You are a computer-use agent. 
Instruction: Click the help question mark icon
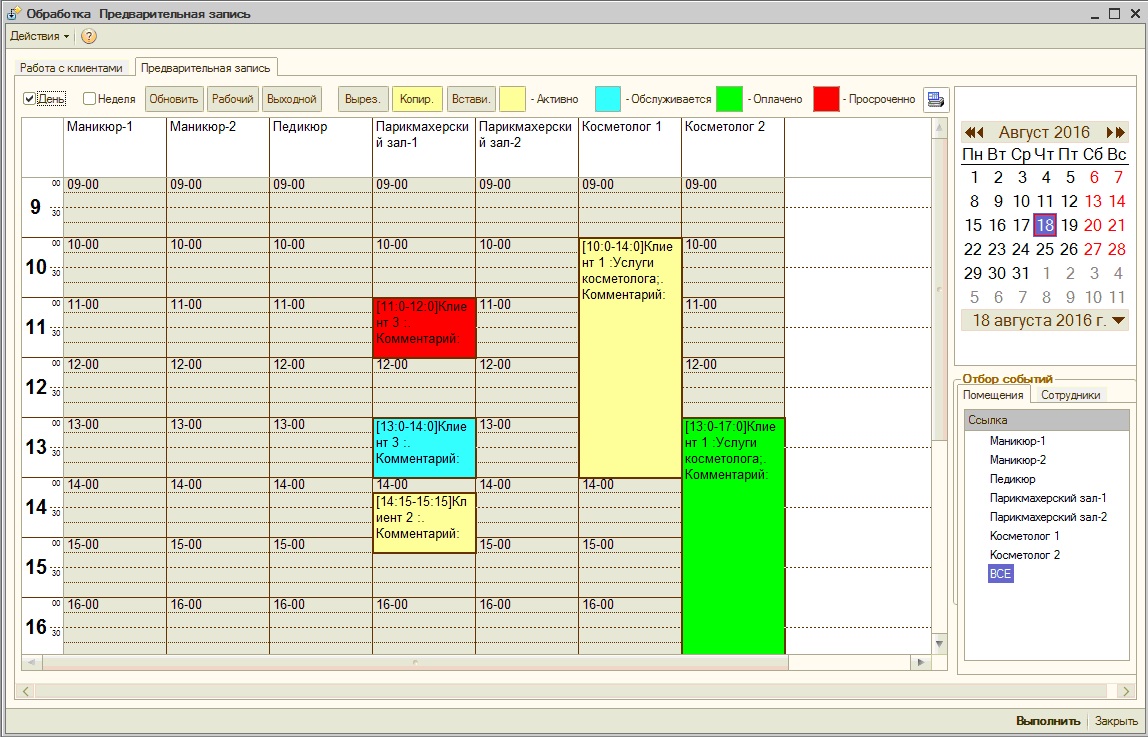pyautogui.click(x=89, y=36)
